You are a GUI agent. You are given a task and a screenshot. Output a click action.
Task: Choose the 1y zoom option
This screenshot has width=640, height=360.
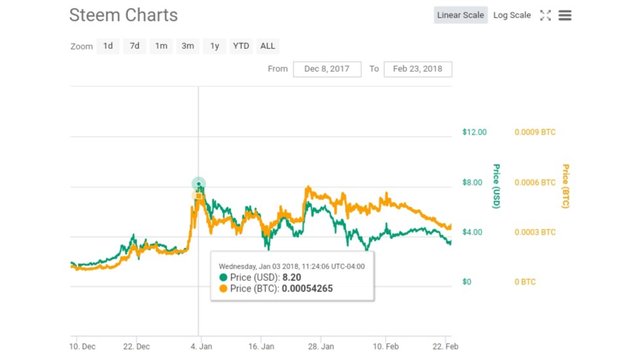pyautogui.click(x=215, y=46)
